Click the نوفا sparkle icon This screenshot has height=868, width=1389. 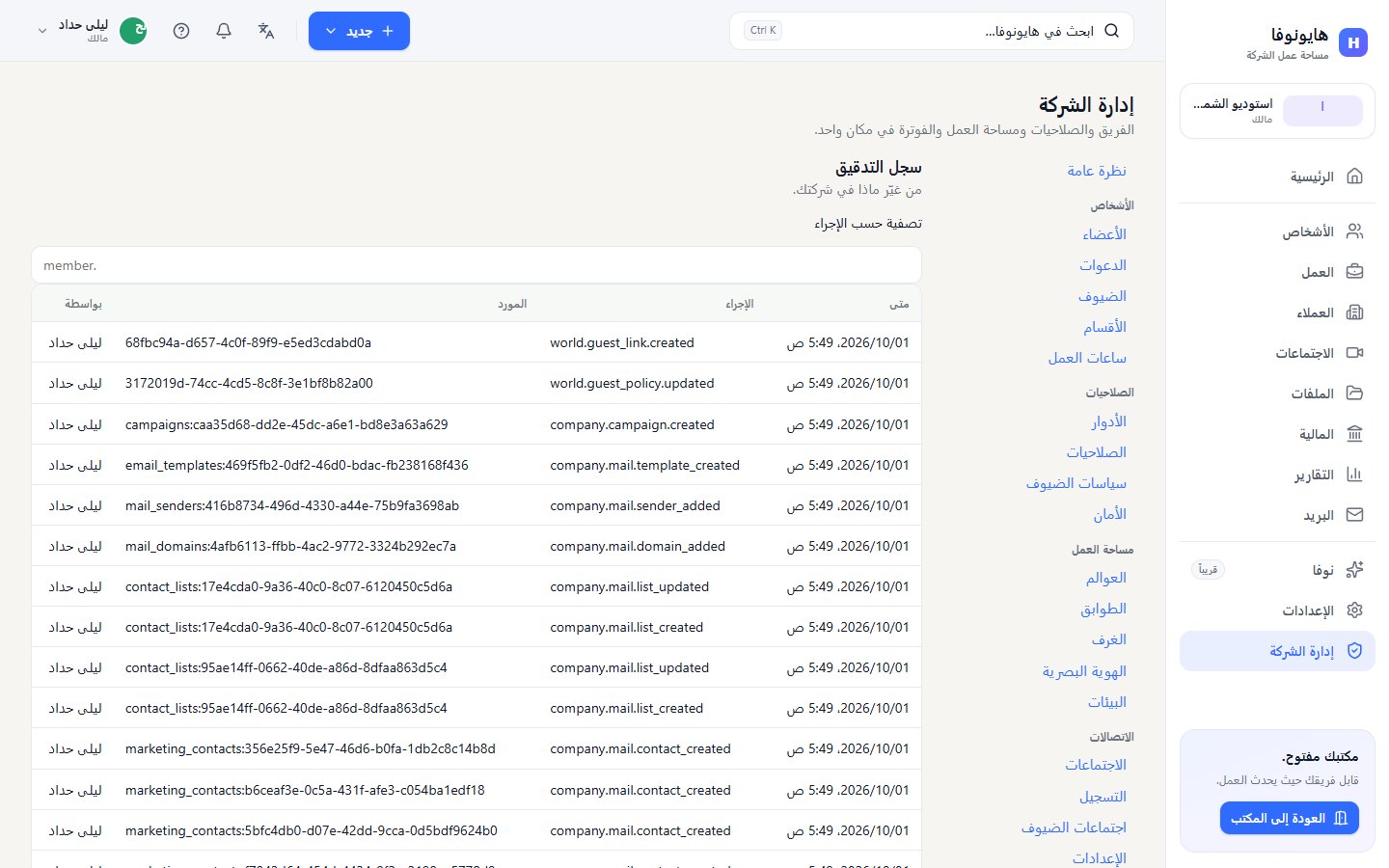[1354, 570]
